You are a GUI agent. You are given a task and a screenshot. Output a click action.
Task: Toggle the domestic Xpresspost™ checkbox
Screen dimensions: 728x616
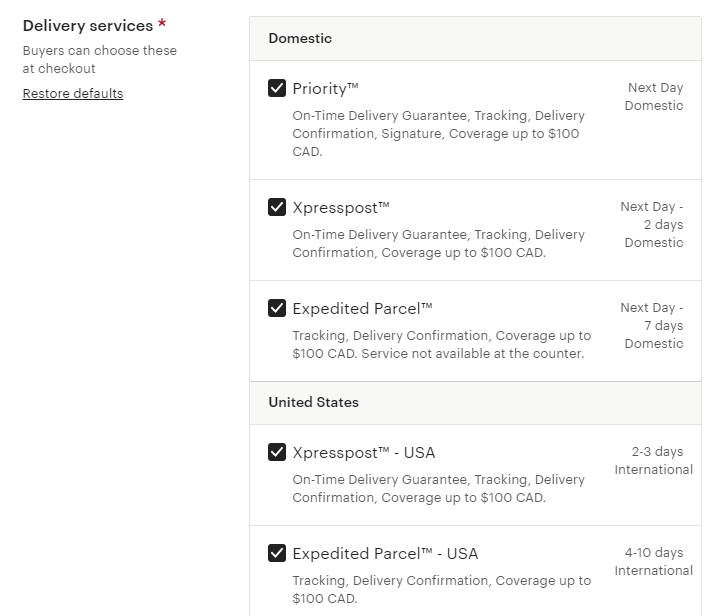[x=277, y=207]
